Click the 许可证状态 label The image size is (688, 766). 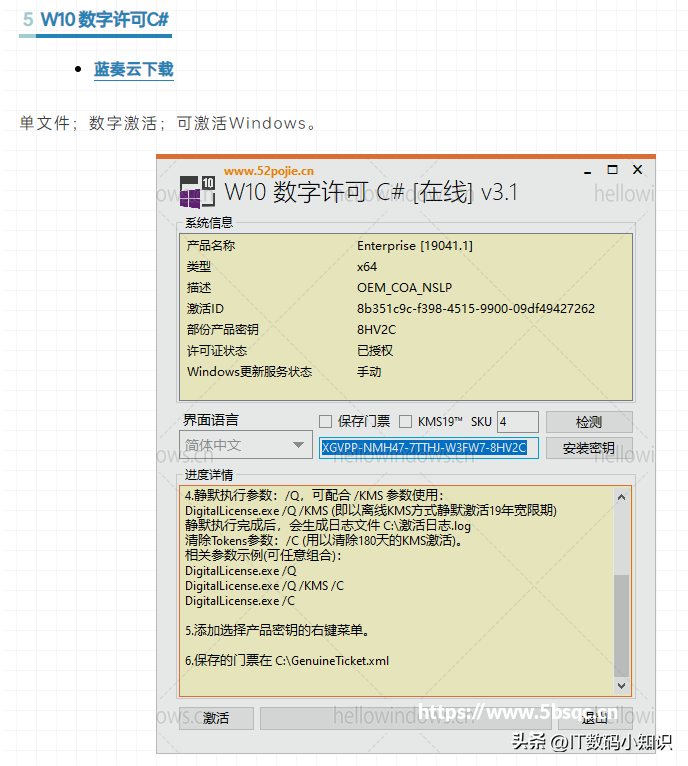[217, 351]
